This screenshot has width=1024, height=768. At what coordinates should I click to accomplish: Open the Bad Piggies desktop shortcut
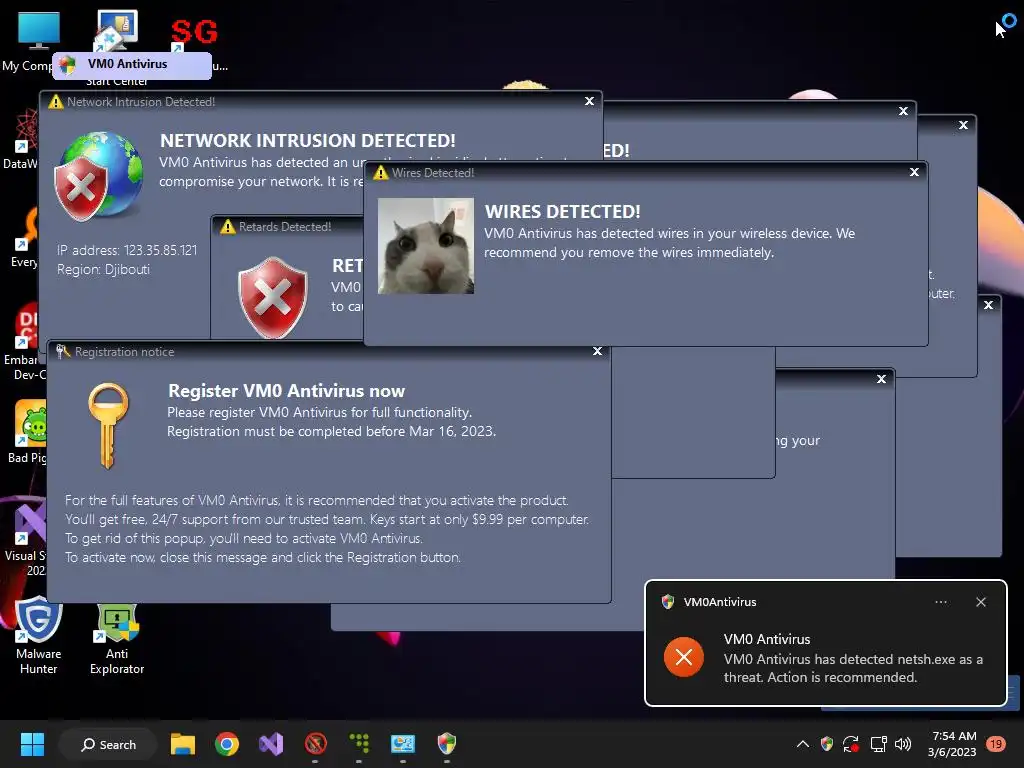(27, 432)
